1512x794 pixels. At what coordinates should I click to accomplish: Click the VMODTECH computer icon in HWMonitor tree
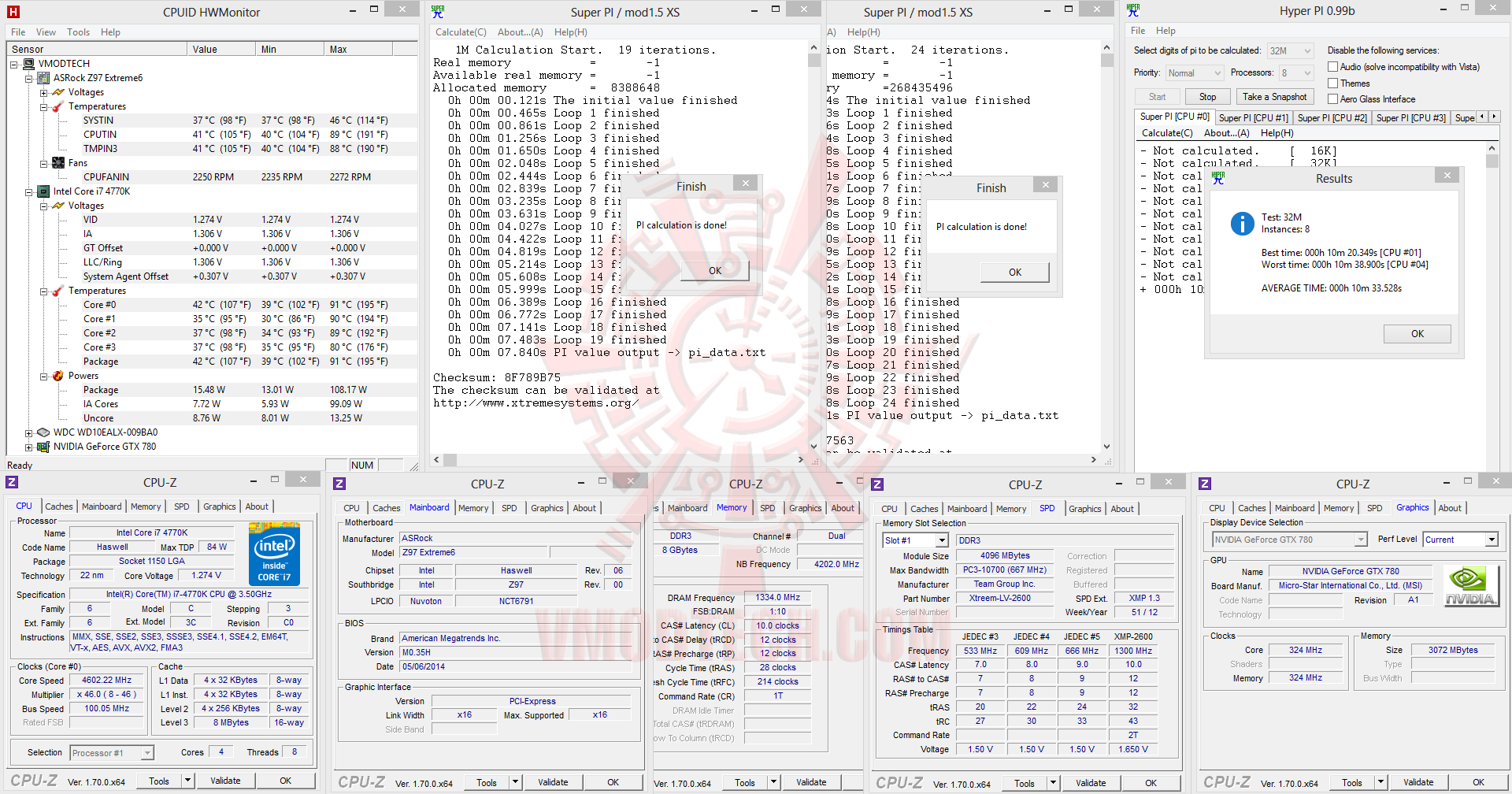point(29,64)
